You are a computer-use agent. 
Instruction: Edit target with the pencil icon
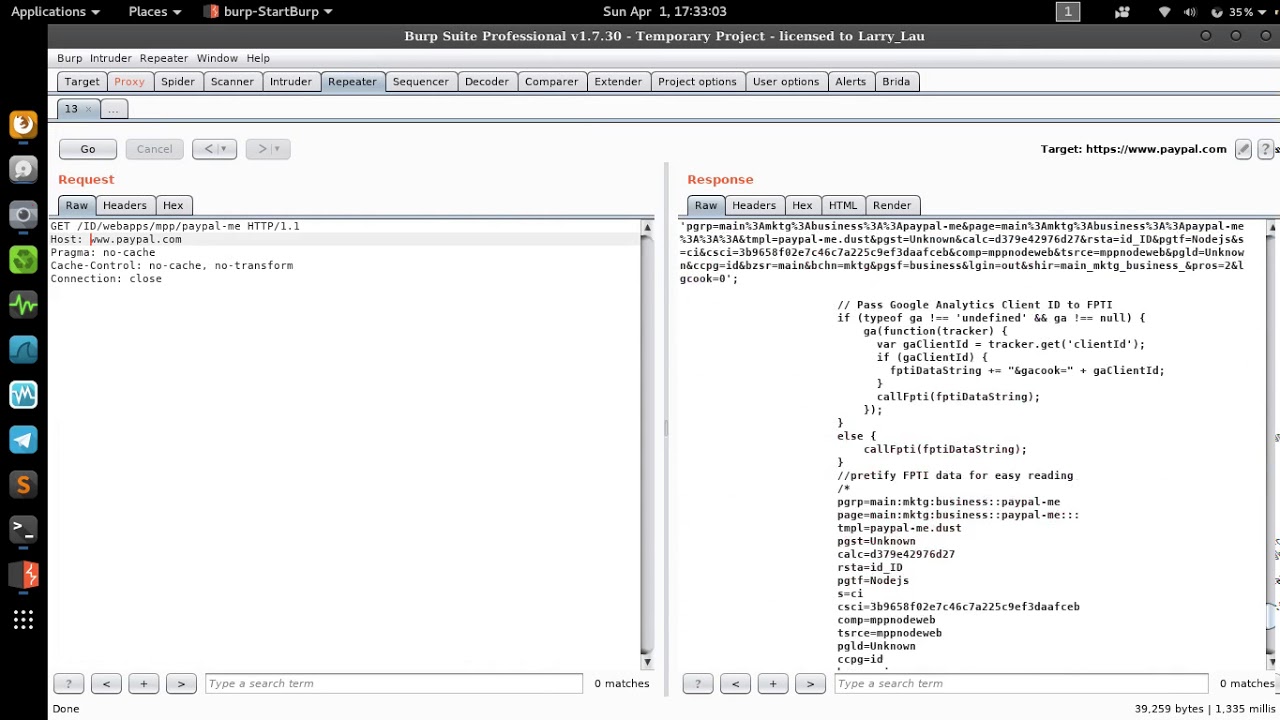click(1243, 149)
